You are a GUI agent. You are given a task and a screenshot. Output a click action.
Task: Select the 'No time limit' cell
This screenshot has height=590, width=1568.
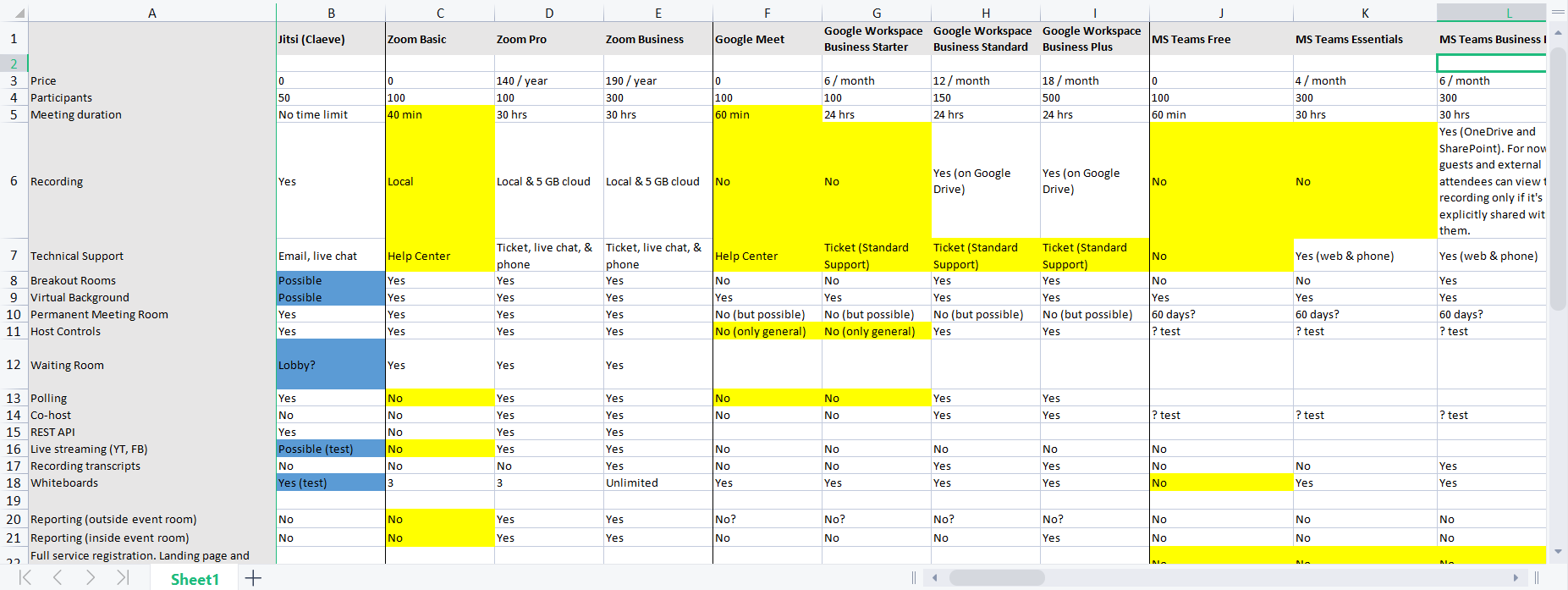point(331,114)
